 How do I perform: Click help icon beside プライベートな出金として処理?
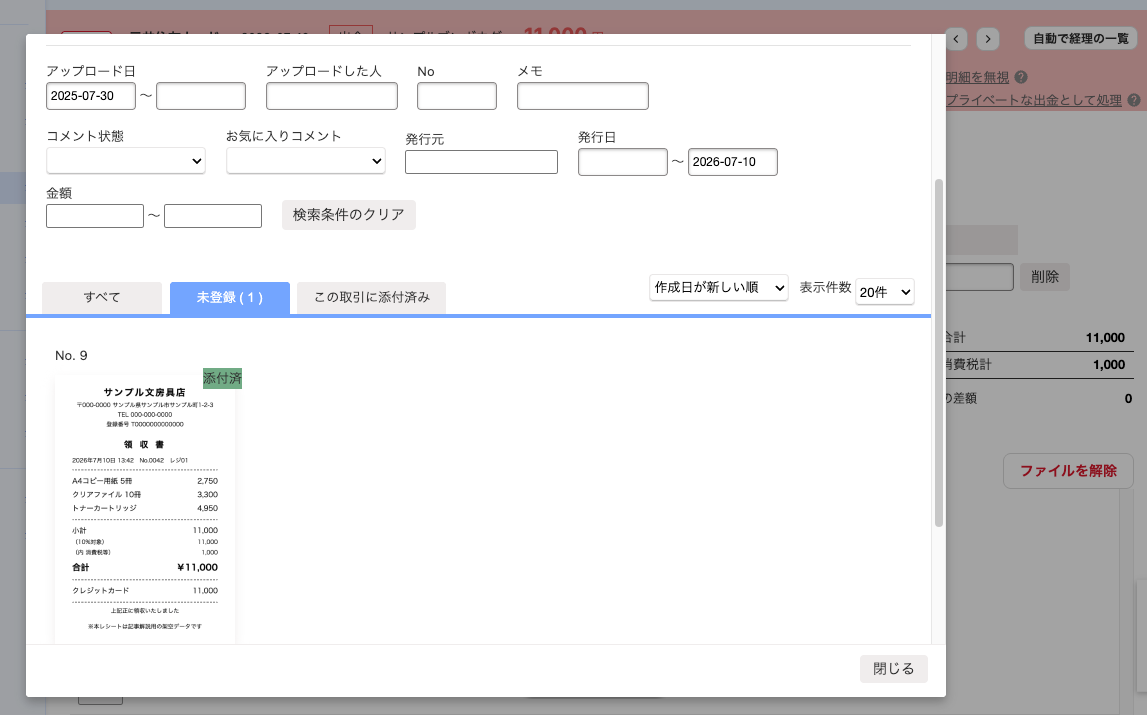click(1134, 100)
